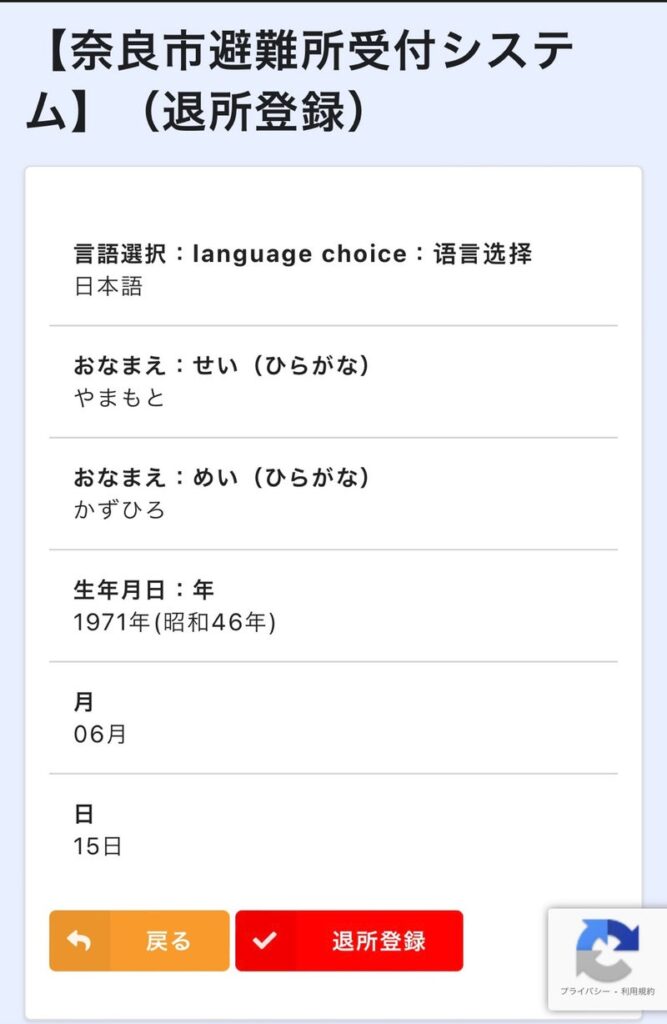Click the 生年月日：年 label

click(x=144, y=590)
